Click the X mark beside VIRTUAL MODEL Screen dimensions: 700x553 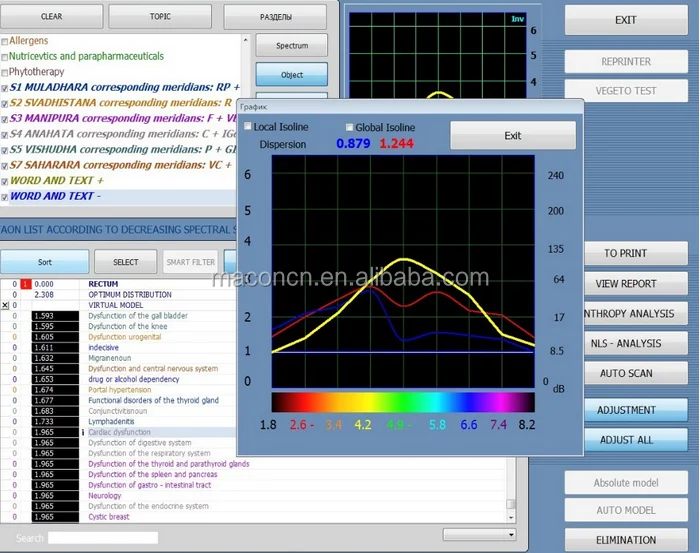pyautogui.click(x=5, y=305)
